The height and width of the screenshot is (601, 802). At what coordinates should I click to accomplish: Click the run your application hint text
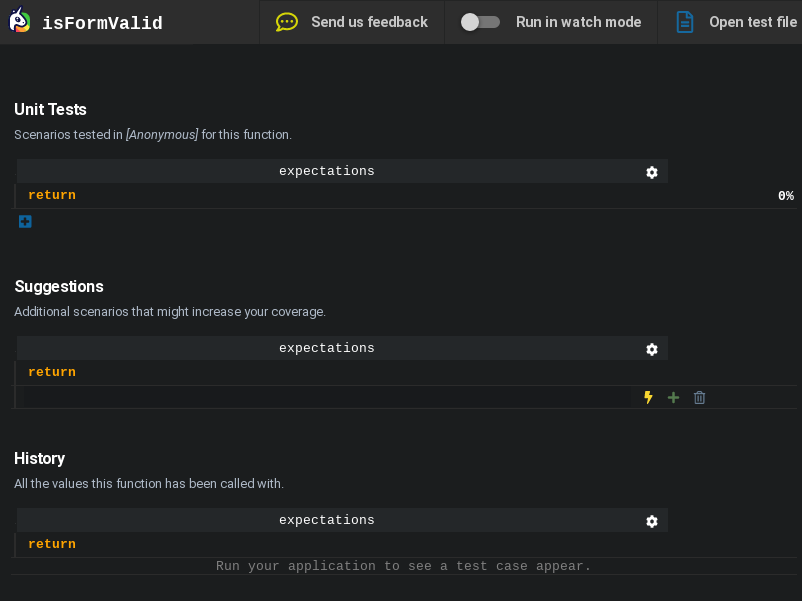point(403,566)
